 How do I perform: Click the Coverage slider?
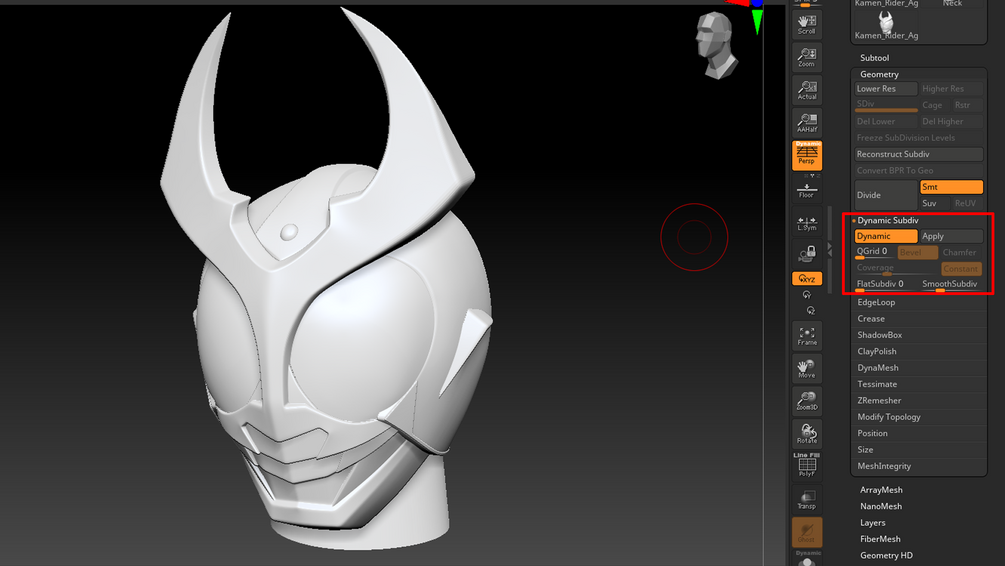pyautogui.click(x=897, y=269)
